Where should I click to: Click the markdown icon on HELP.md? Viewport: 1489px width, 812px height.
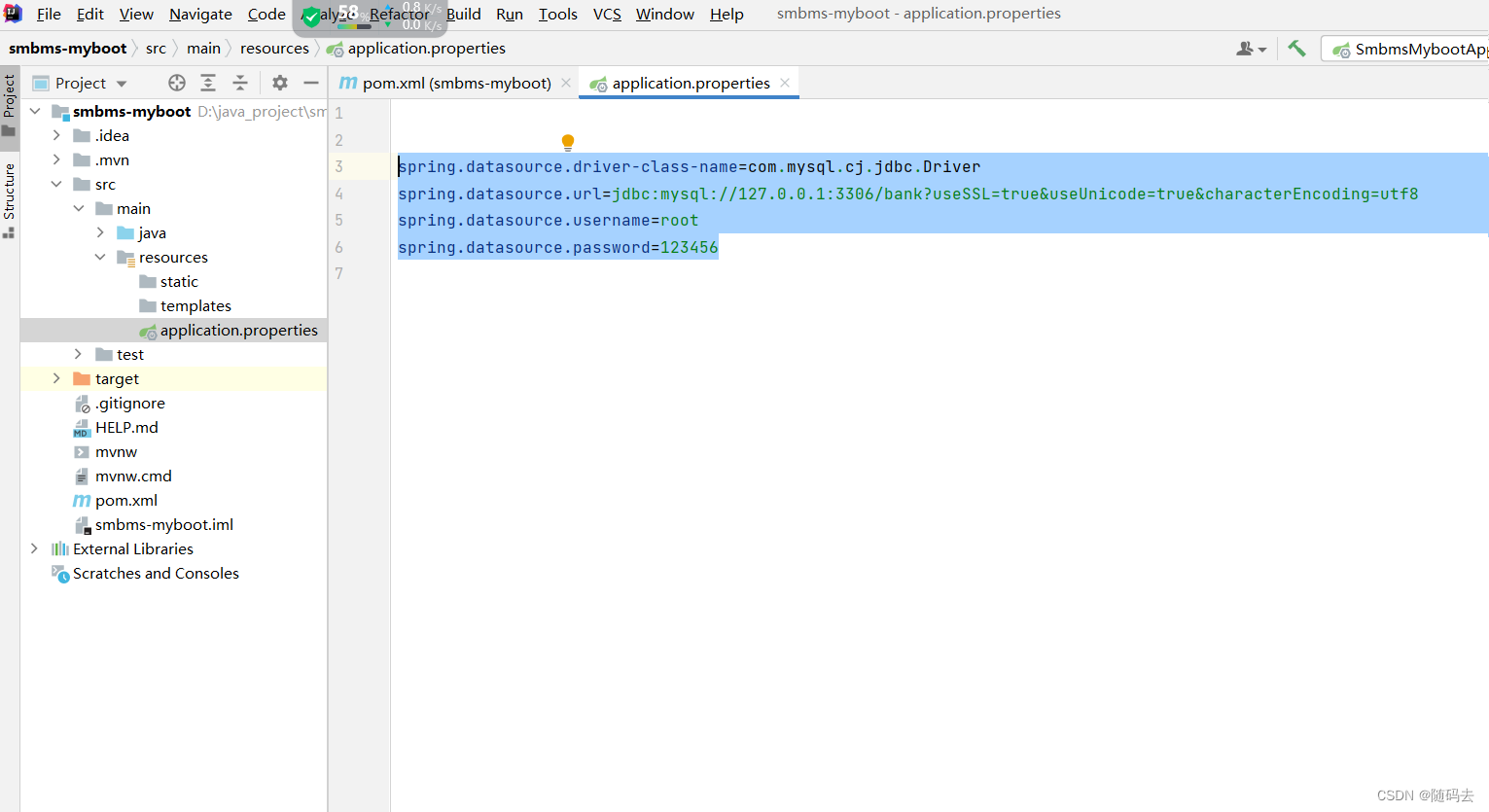click(82, 427)
